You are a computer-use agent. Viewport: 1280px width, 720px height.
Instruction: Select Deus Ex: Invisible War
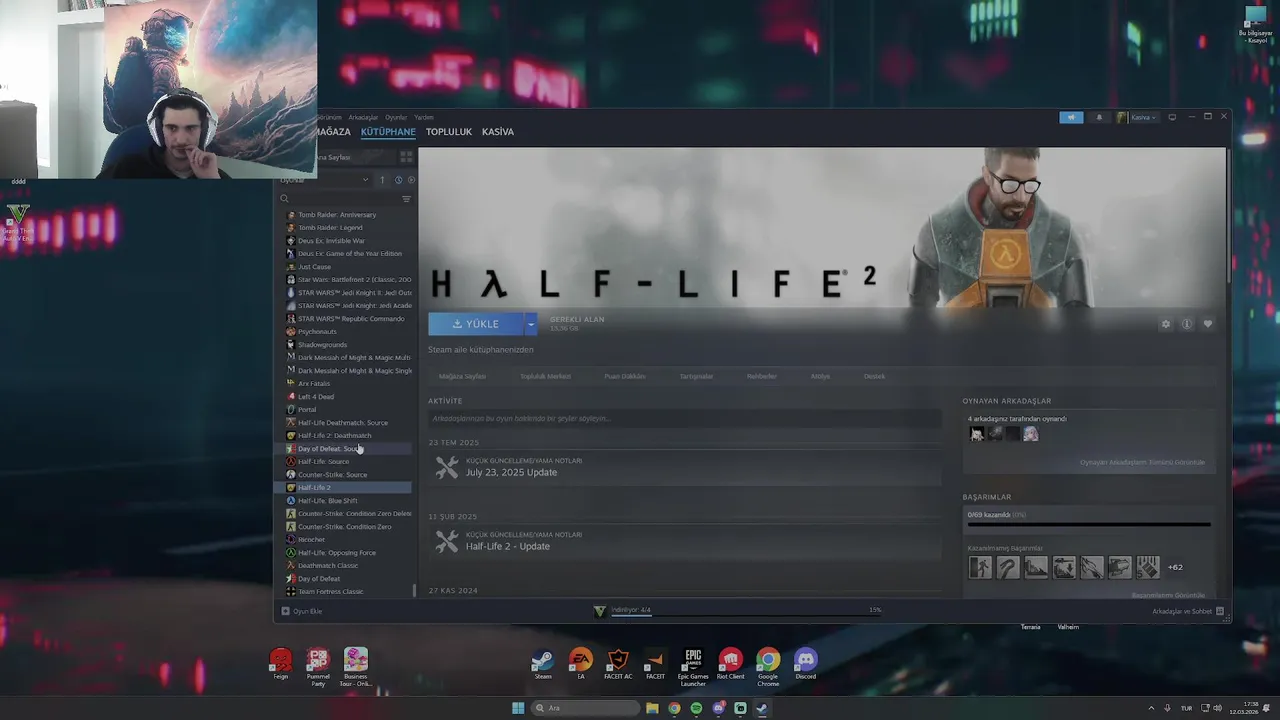coord(331,241)
